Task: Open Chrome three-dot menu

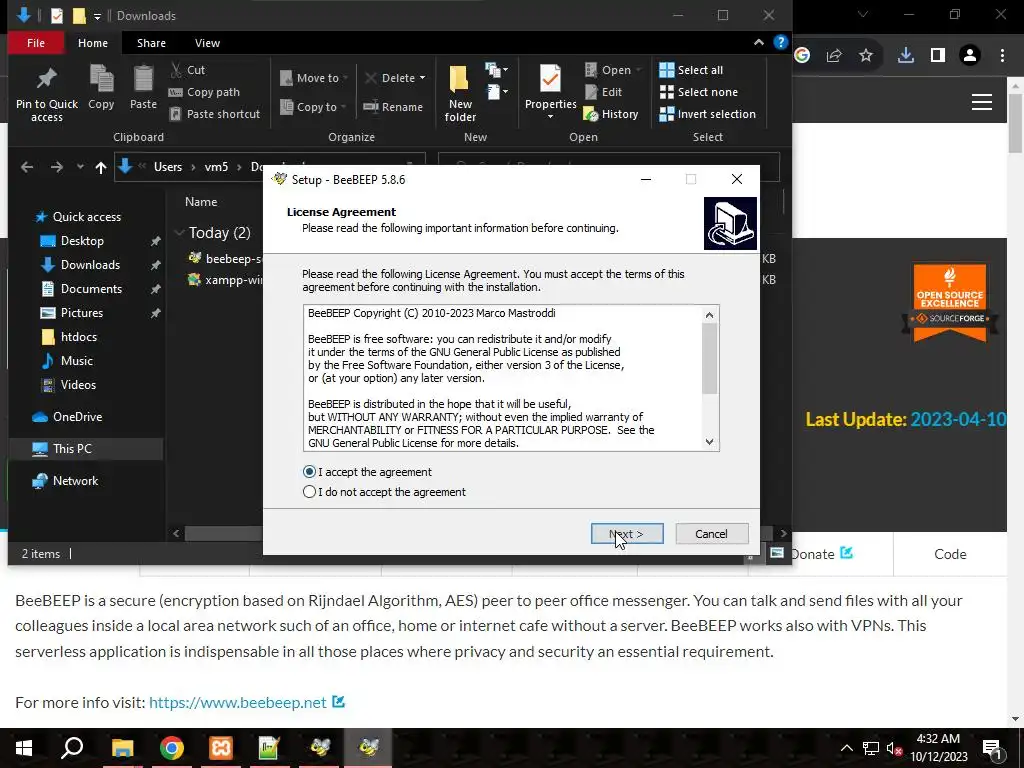Action: (1002, 56)
